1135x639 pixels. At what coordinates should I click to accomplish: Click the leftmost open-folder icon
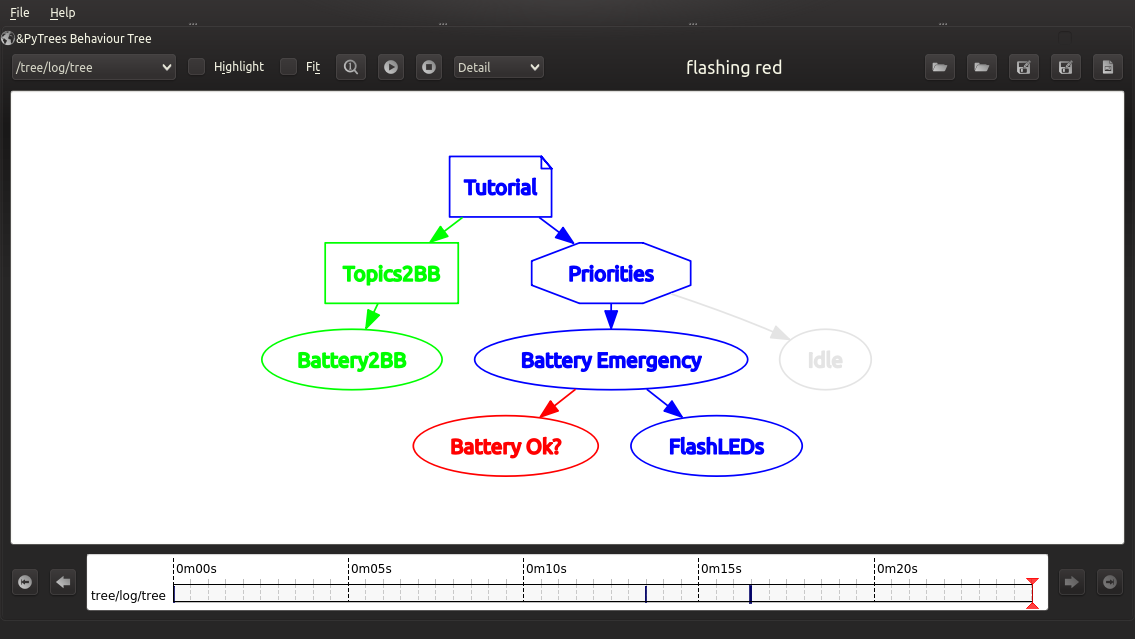[x=939, y=67]
